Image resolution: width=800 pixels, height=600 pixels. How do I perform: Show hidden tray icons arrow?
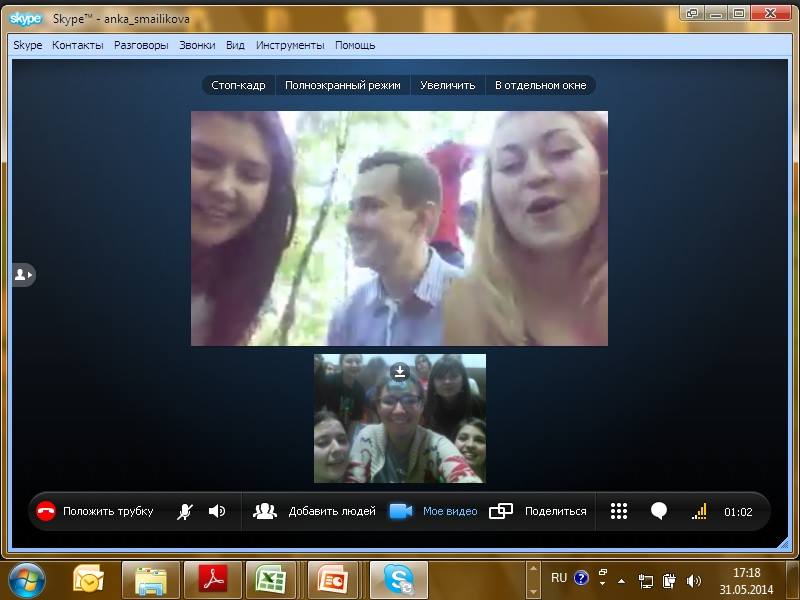[621, 581]
